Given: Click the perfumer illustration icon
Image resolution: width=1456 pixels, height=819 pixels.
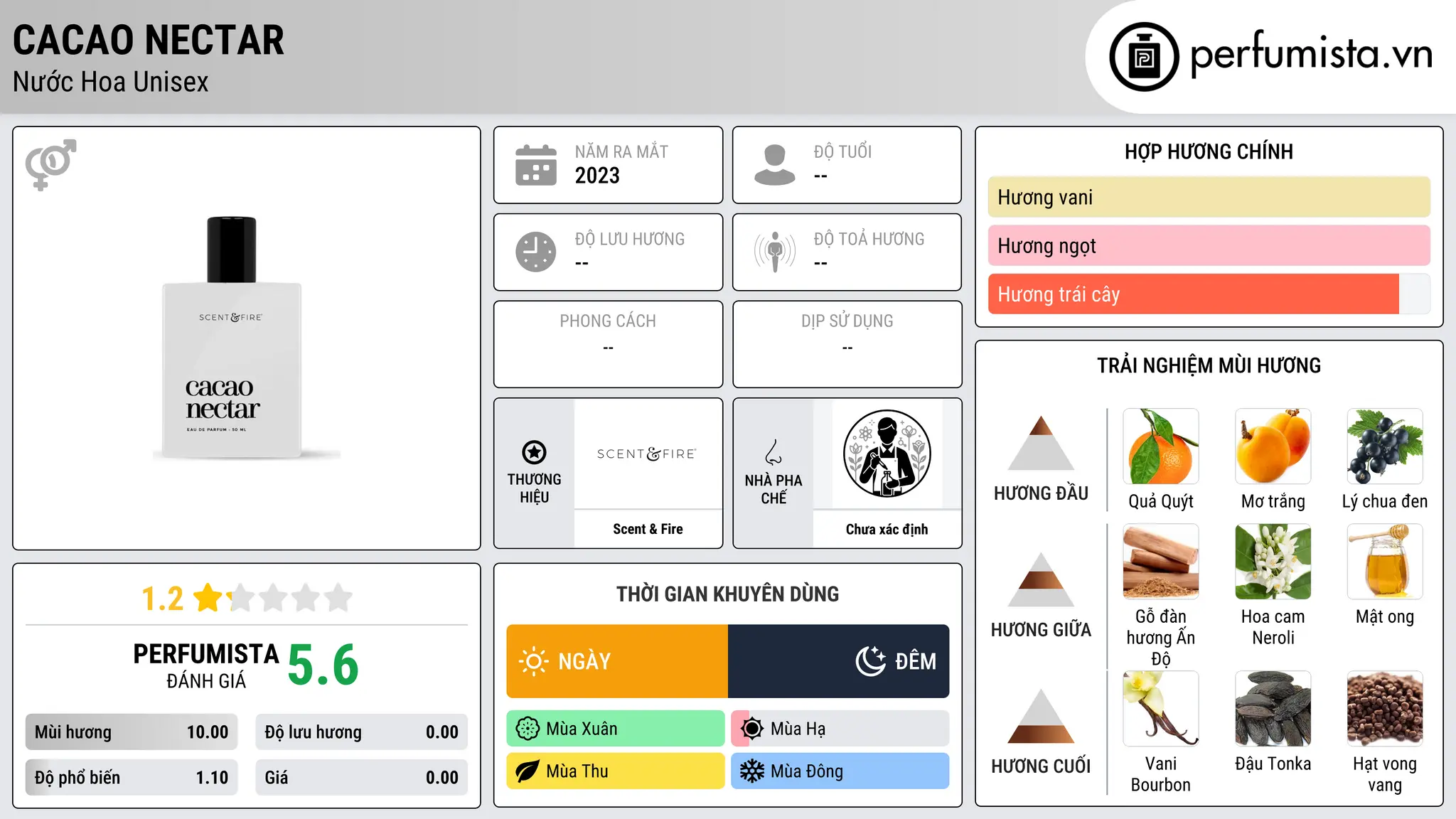Looking at the screenshot, I should point(887,454).
